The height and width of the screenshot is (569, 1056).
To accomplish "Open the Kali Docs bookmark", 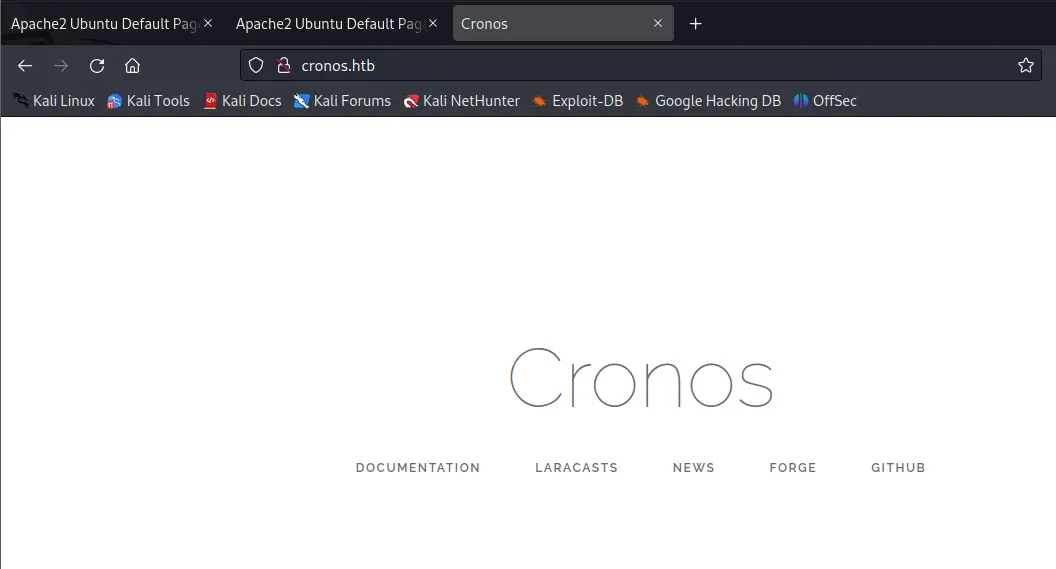I will coord(242,101).
